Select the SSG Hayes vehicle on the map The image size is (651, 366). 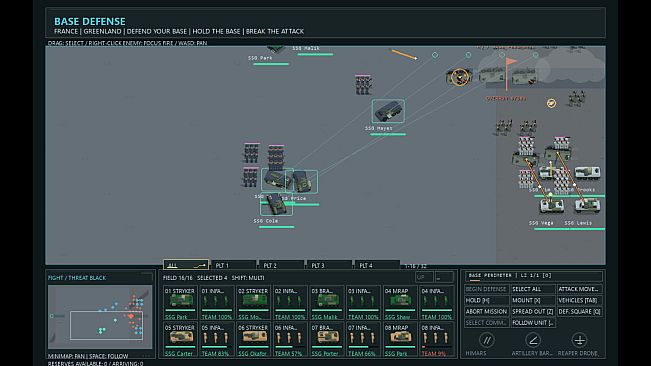tap(388, 111)
